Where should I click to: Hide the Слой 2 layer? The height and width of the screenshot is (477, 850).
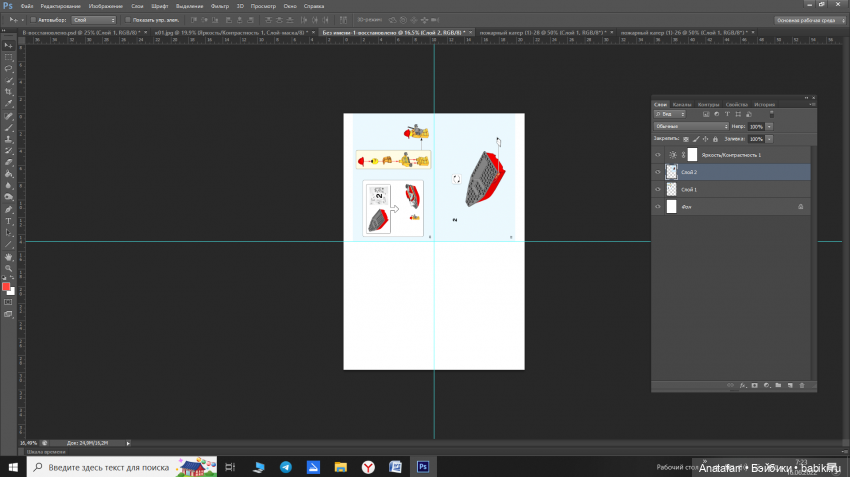click(x=657, y=172)
